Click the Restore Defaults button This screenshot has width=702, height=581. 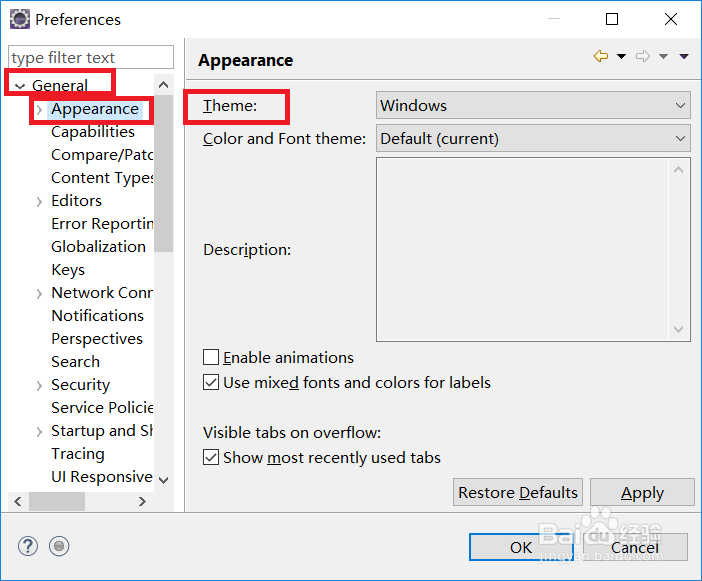pyautogui.click(x=518, y=492)
